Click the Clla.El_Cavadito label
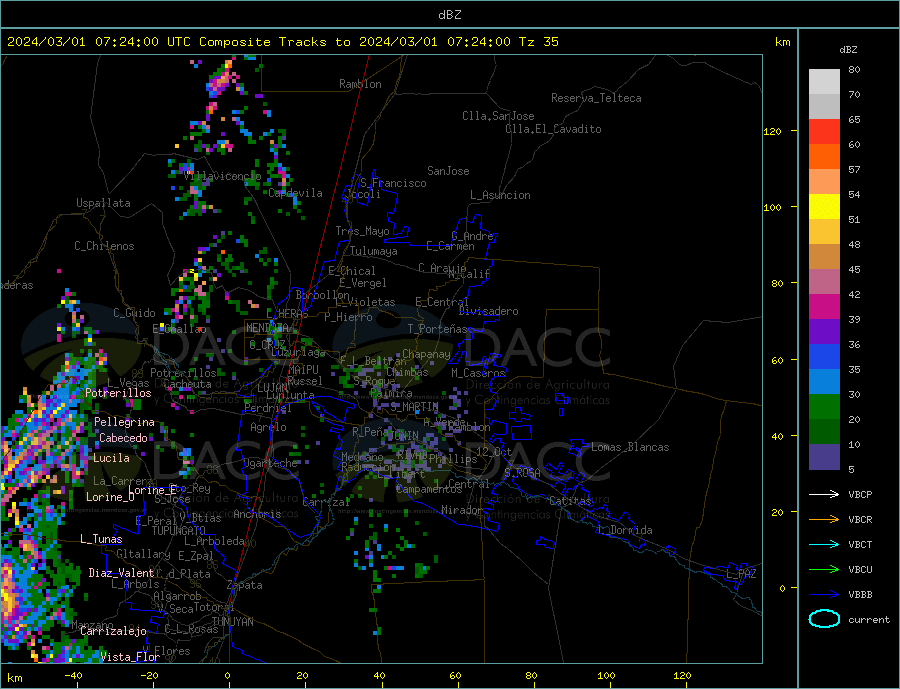The image size is (900, 689). [553, 129]
